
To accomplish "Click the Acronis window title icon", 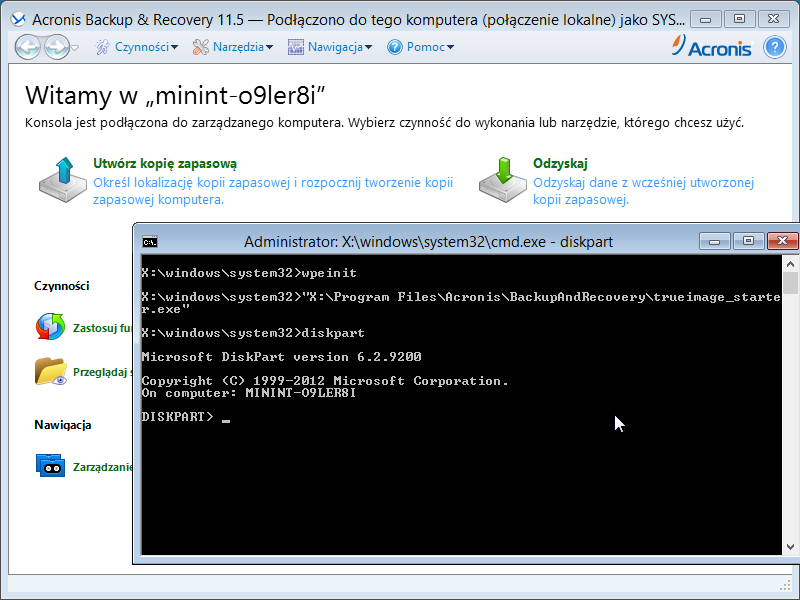I will point(18,19).
